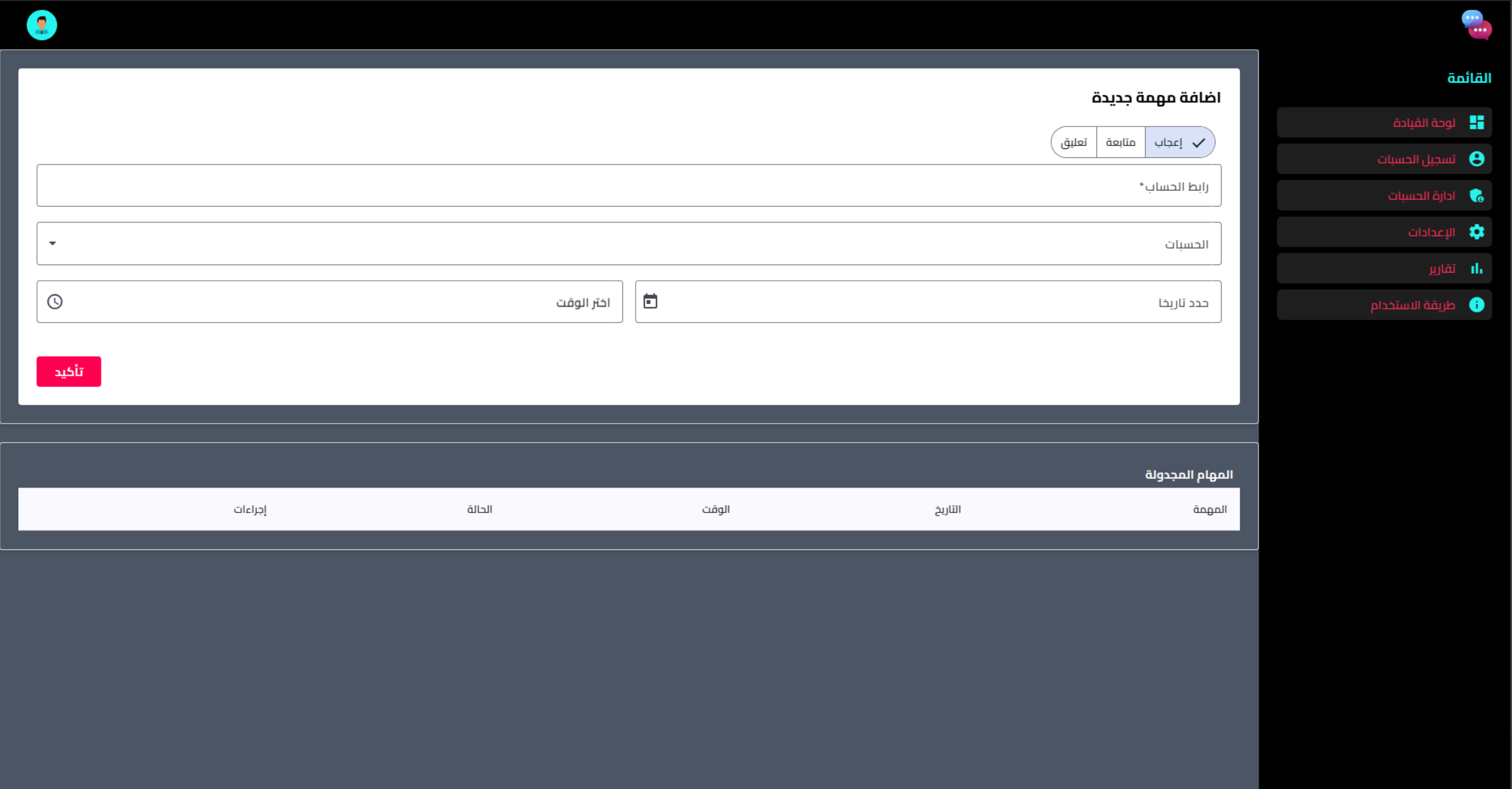Viewport: 1512px width, 789px height.
Task: Click the اضافة مهمة جديدة heading
Action: point(1156,97)
